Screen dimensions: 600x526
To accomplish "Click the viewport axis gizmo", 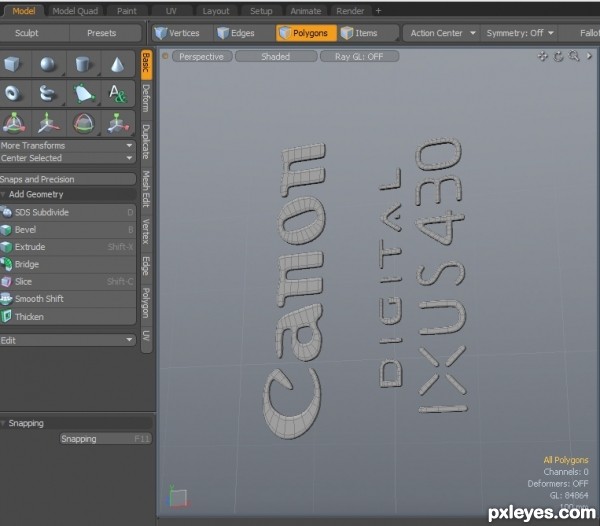I will tap(178, 496).
